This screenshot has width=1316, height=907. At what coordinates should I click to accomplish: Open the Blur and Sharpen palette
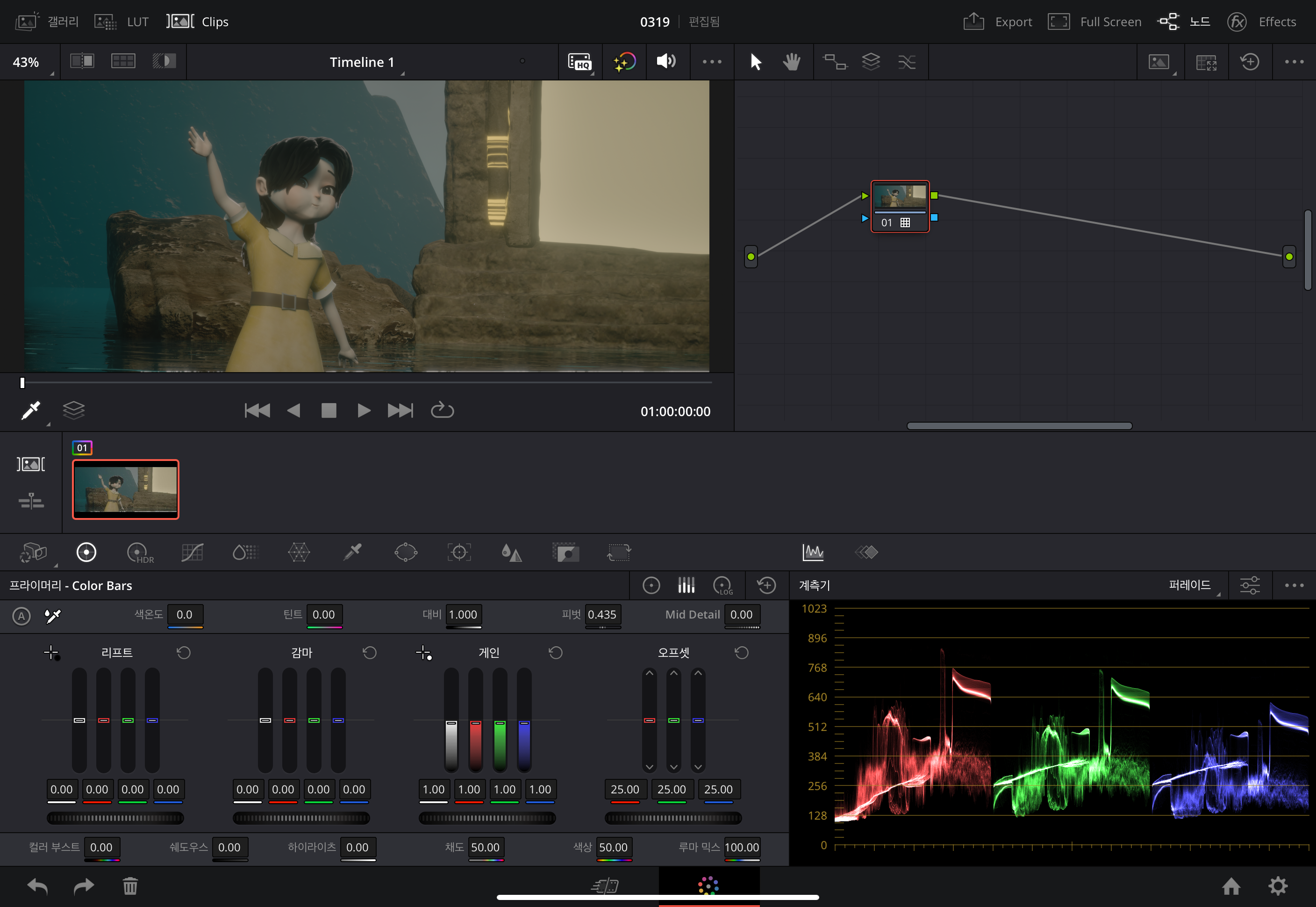(x=511, y=553)
